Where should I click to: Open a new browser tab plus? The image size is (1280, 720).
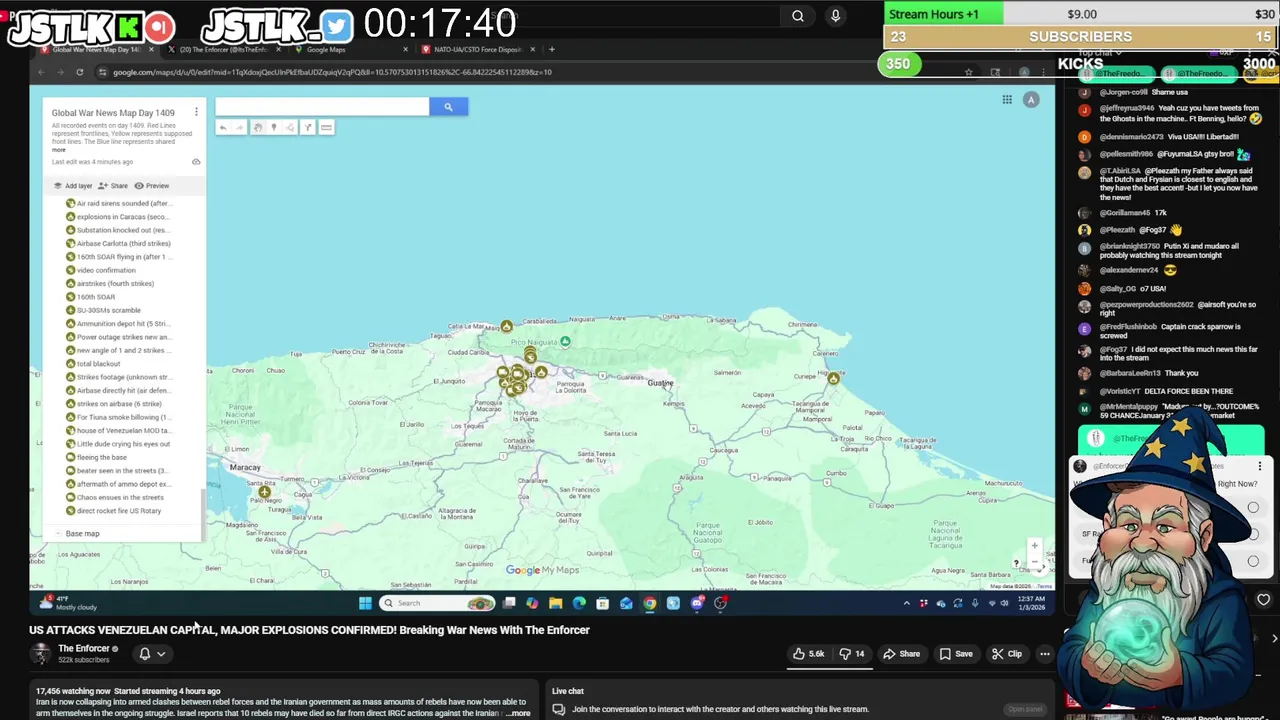552,49
